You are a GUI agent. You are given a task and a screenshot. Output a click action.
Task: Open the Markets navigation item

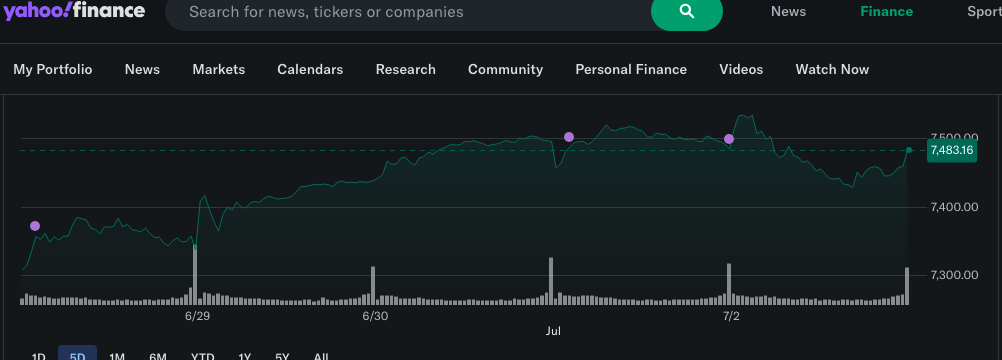tap(219, 69)
